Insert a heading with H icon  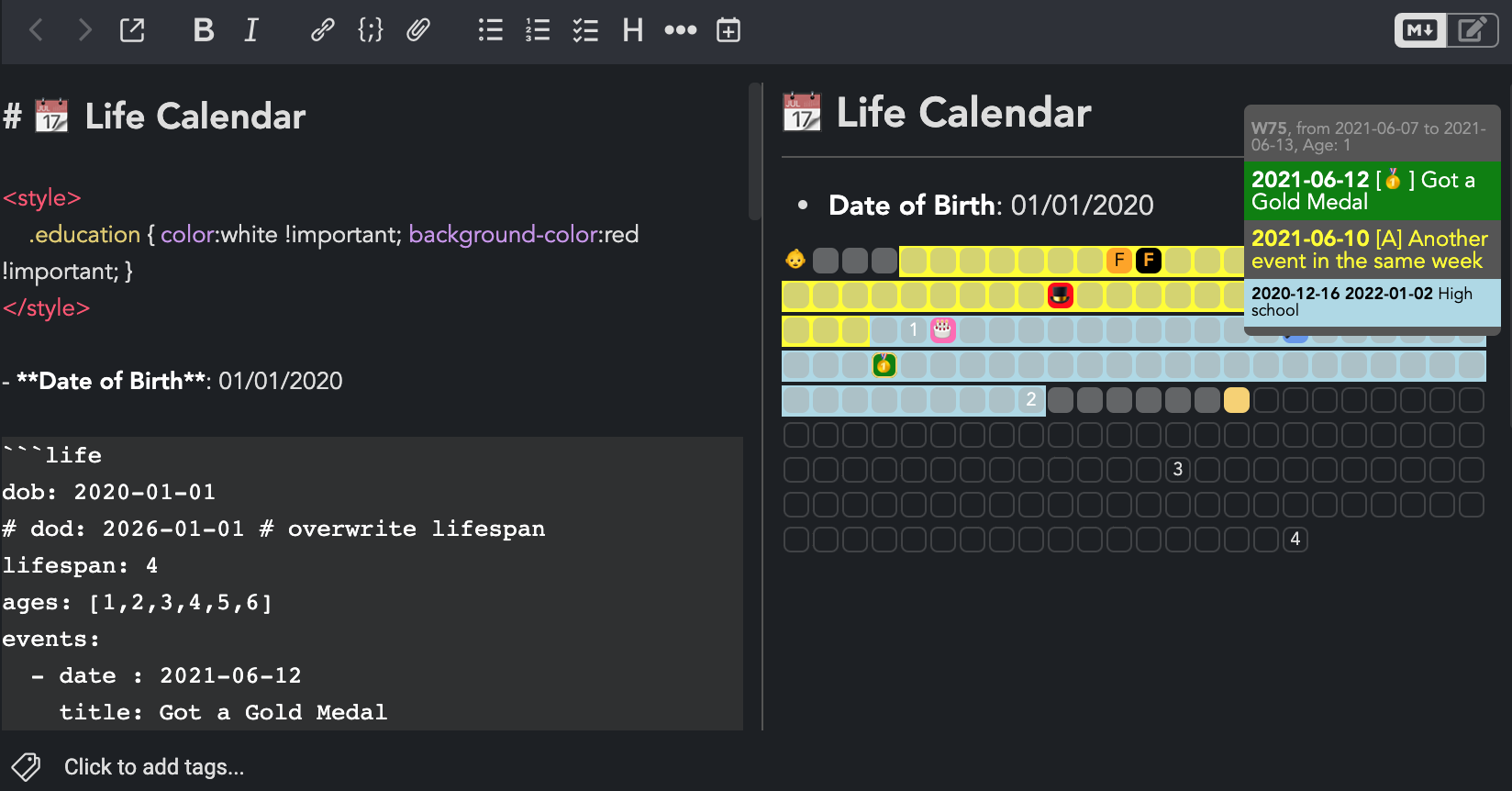tap(633, 30)
